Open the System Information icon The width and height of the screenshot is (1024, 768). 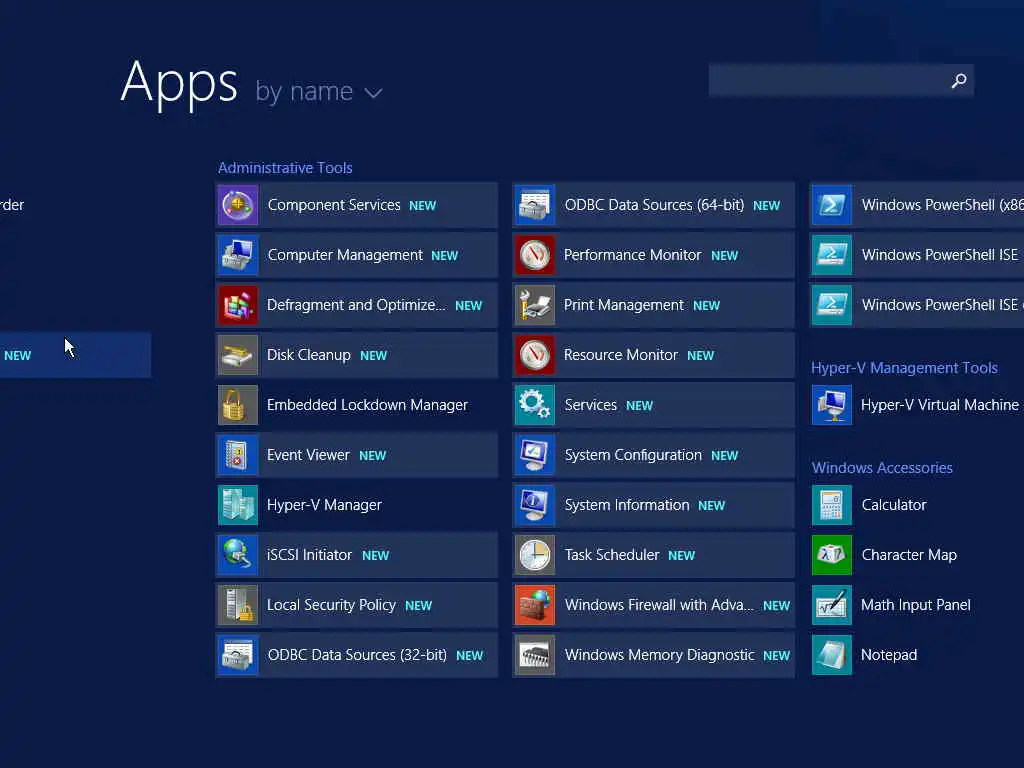click(x=535, y=505)
